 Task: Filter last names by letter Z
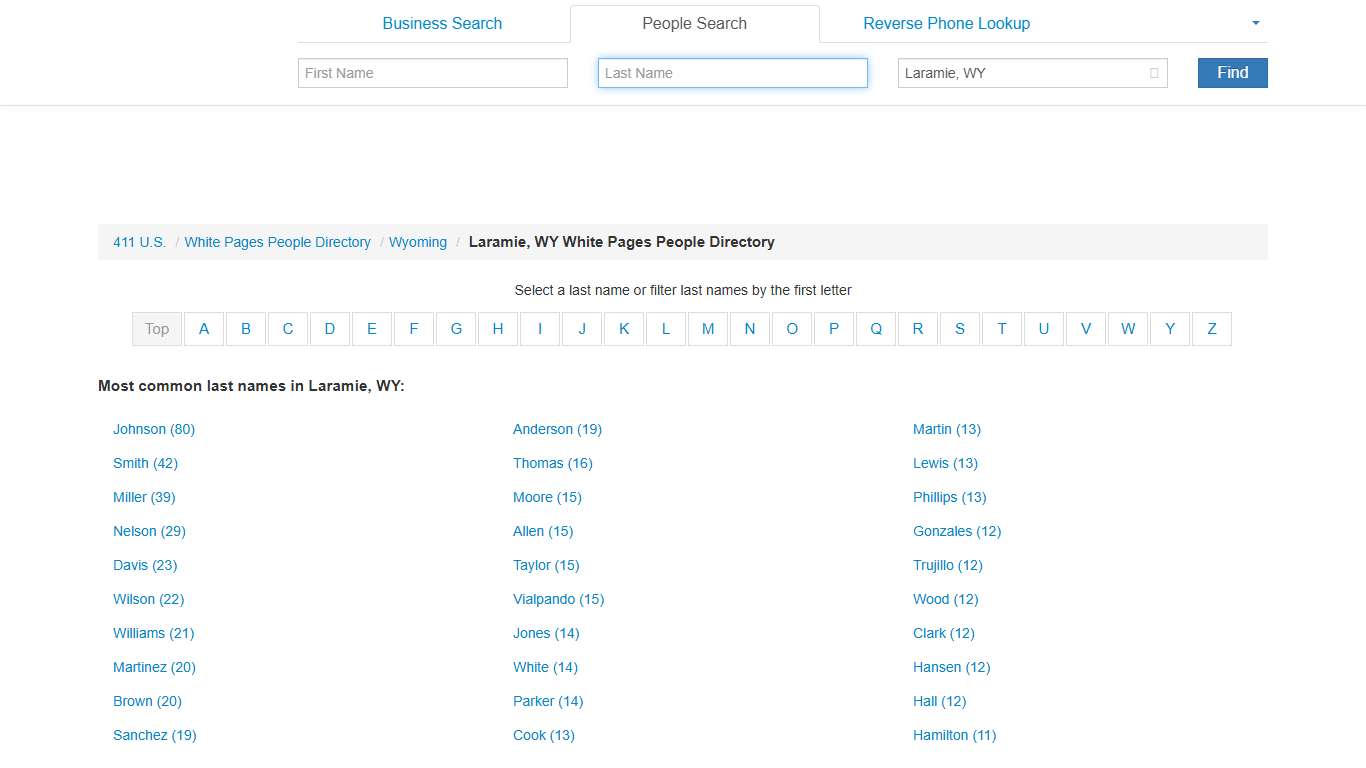pos(1211,329)
